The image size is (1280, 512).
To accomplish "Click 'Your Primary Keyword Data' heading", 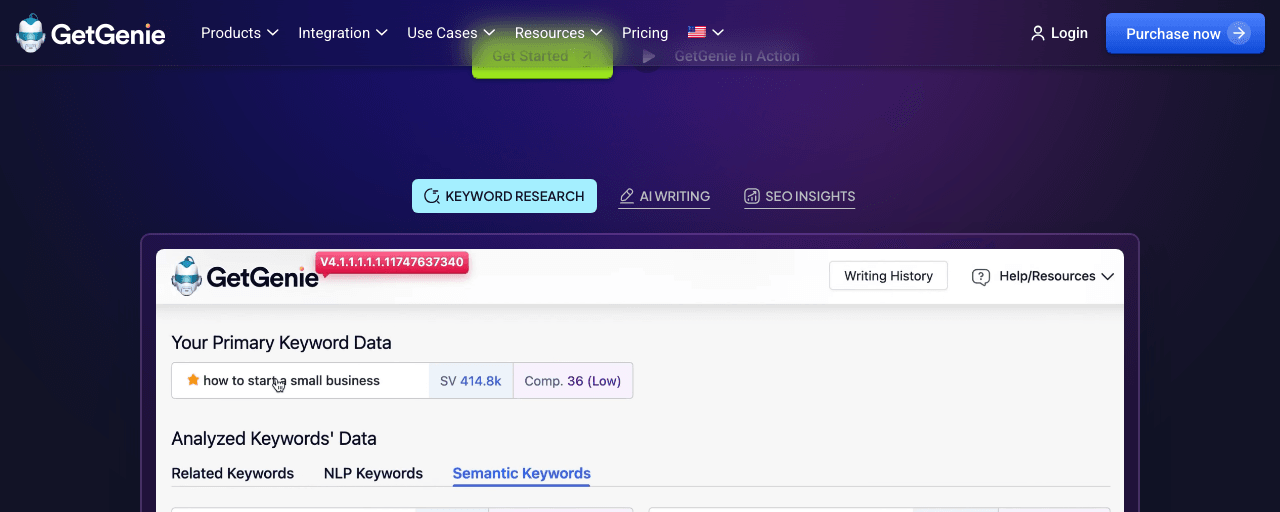I will click(x=281, y=343).
